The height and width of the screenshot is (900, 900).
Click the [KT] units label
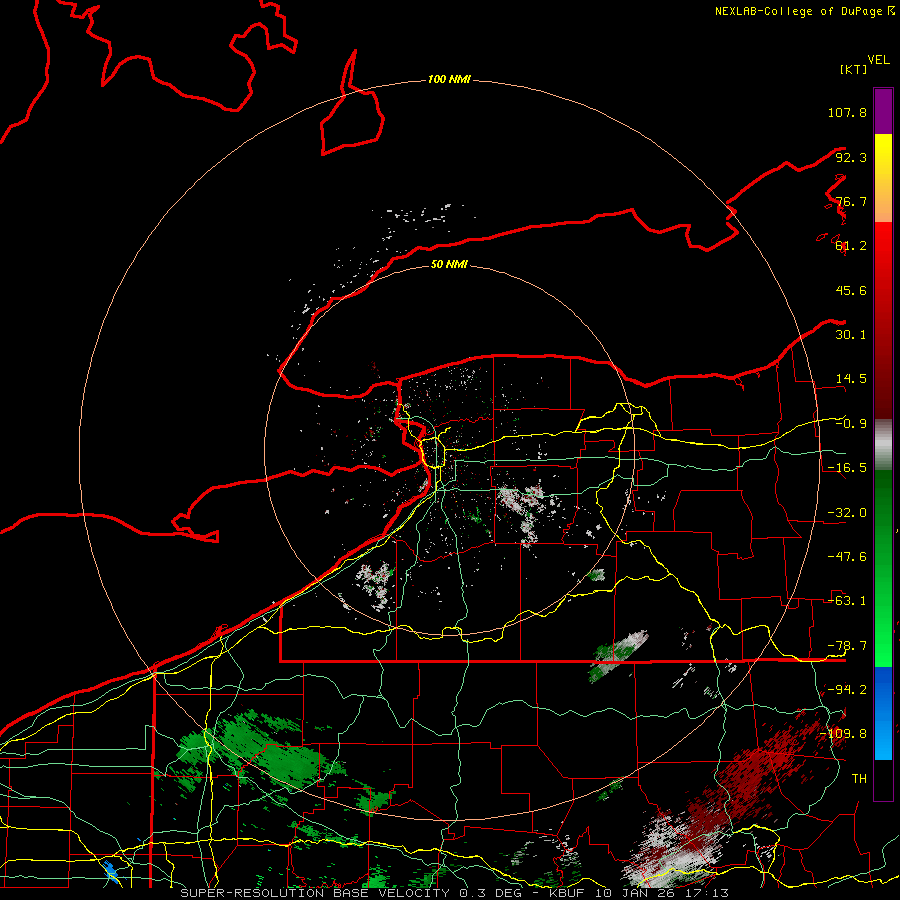[x=854, y=69]
